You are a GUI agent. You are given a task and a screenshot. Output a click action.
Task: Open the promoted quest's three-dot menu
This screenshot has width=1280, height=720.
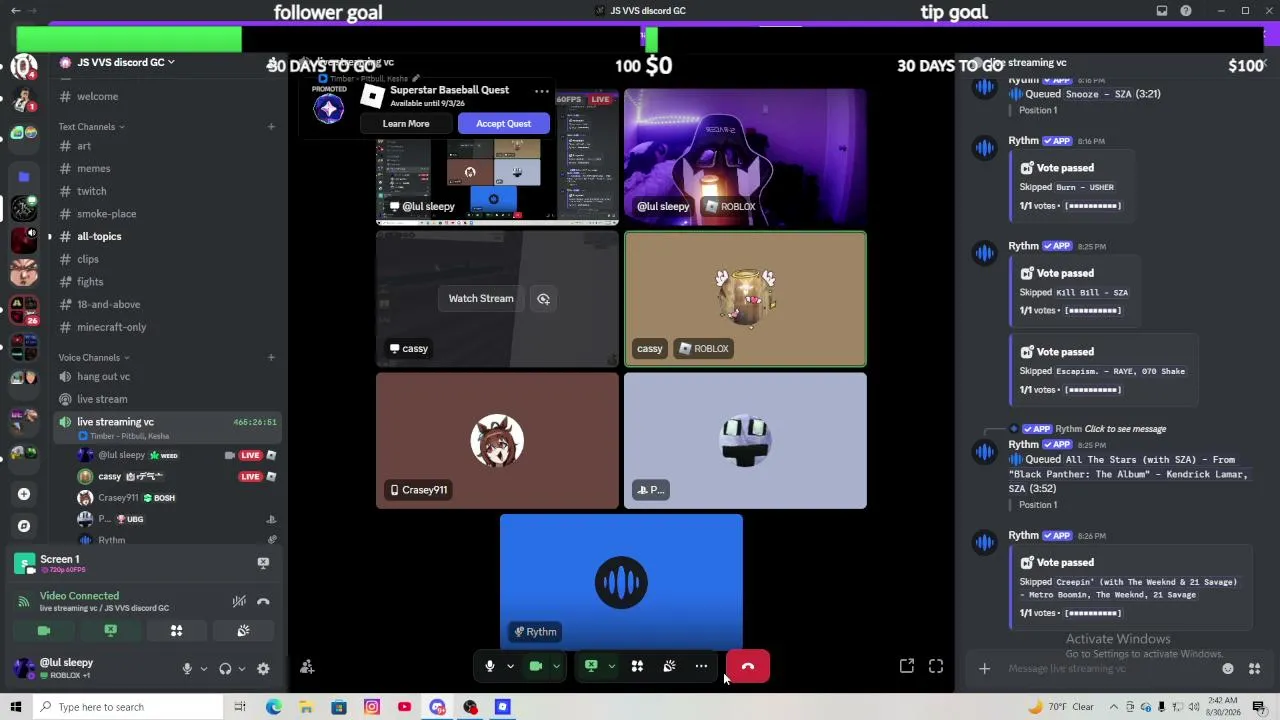click(x=541, y=91)
